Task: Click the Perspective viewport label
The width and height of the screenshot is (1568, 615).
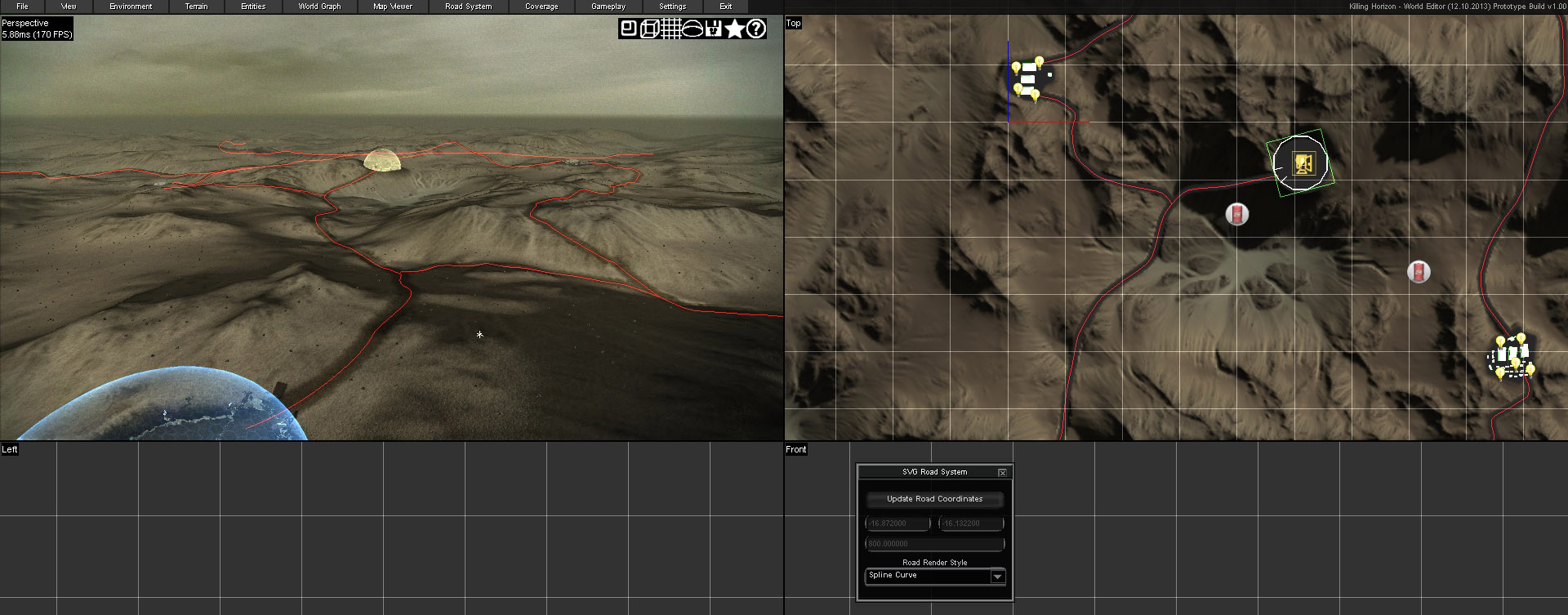Action: pos(25,24)
